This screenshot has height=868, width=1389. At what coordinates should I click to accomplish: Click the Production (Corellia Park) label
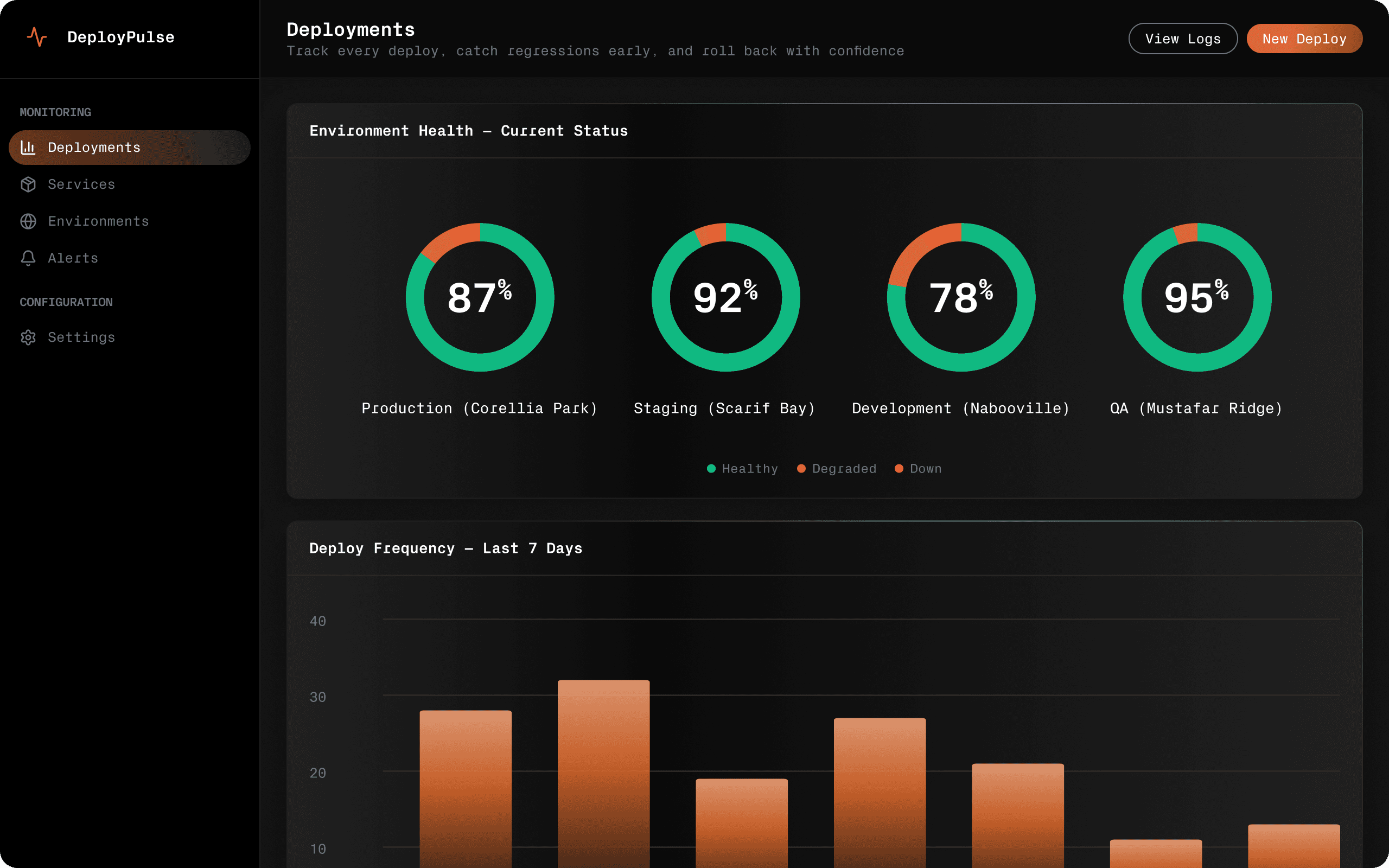tap(480, 408)
